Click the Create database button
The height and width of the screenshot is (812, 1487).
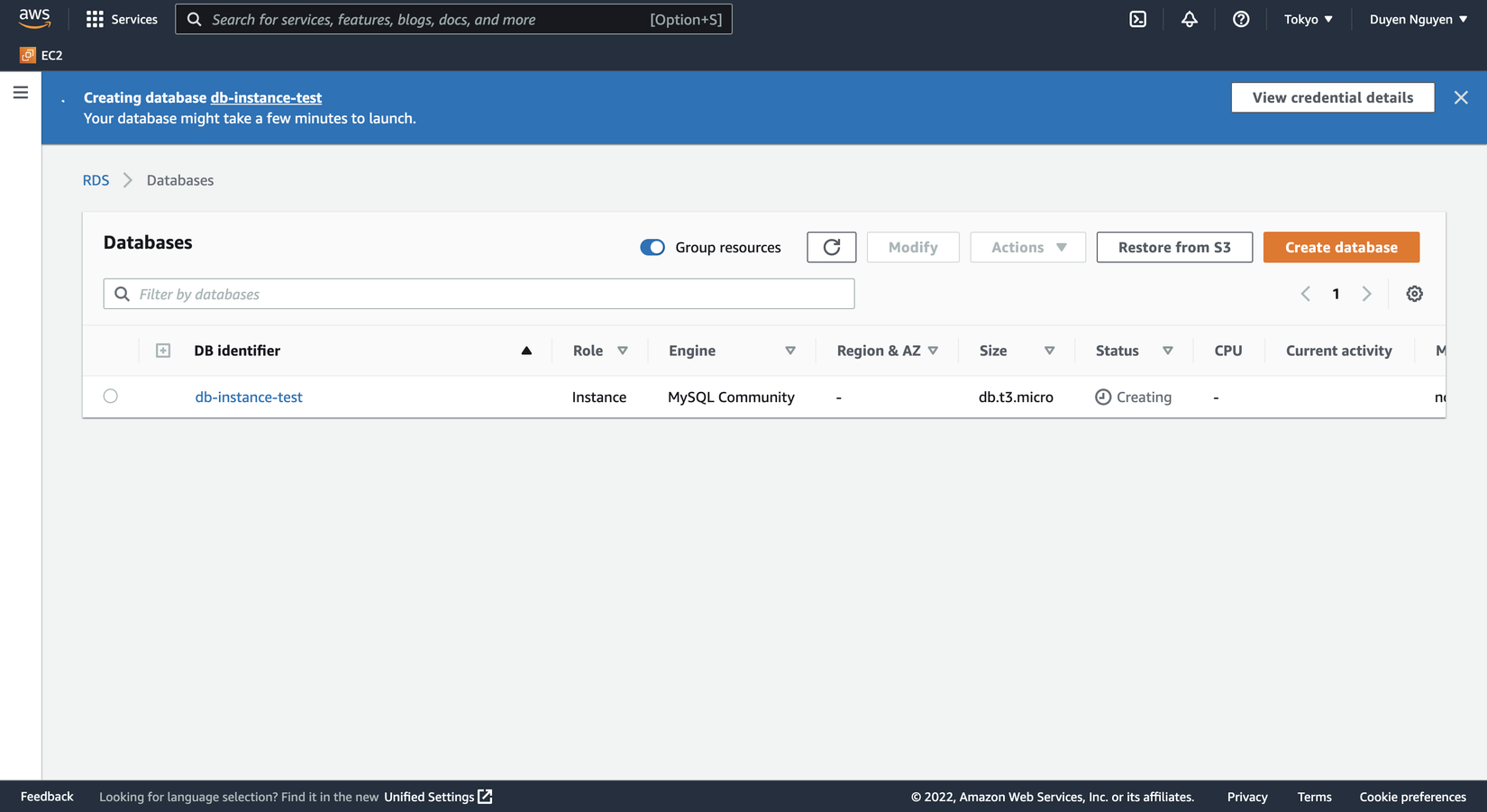tap(1341, 247)
